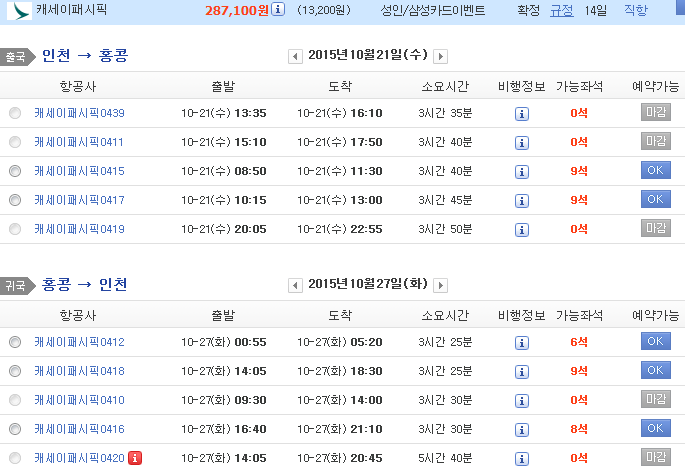The height and width of the screenshot is (471, 685).
Task: Open flight info icon for flight 0410
Action: pos(522,401)
